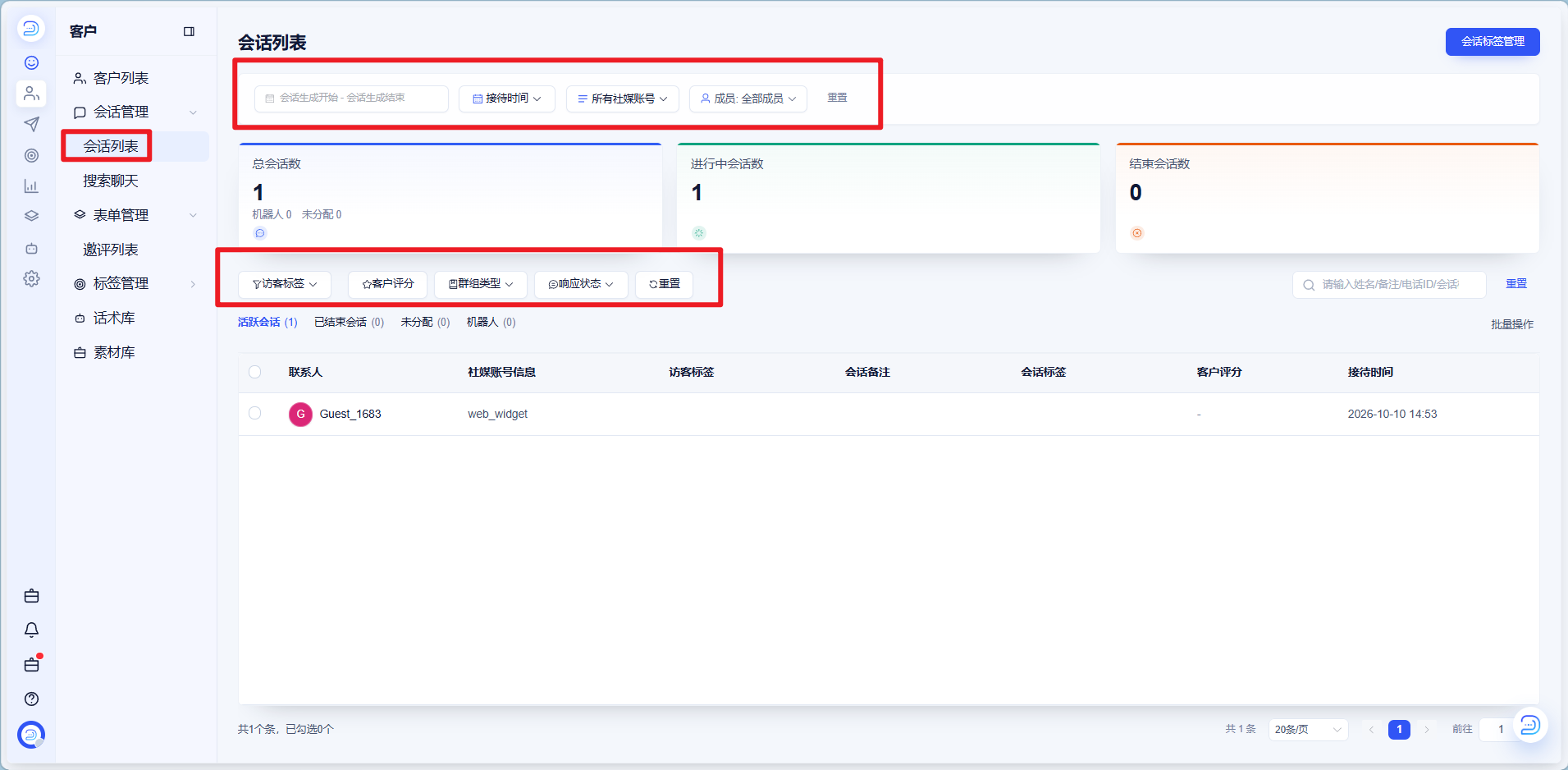This screenshot has width=1568, height=770.
Task: Click the user avatar at bottom left
Action: [31, 734]
